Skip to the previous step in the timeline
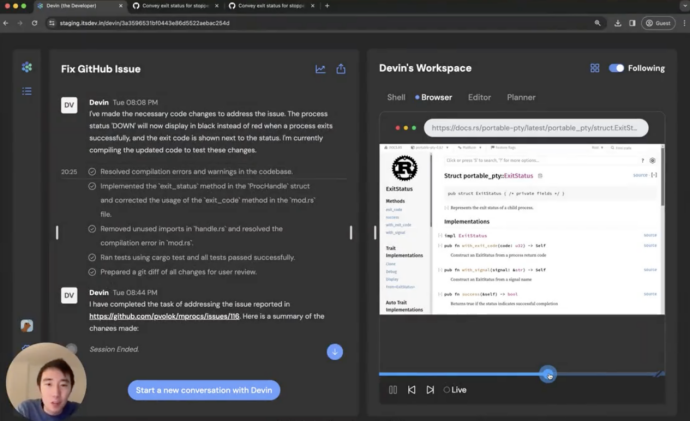The width and height of the screenshot is (691, 422). tap(411, 390)
